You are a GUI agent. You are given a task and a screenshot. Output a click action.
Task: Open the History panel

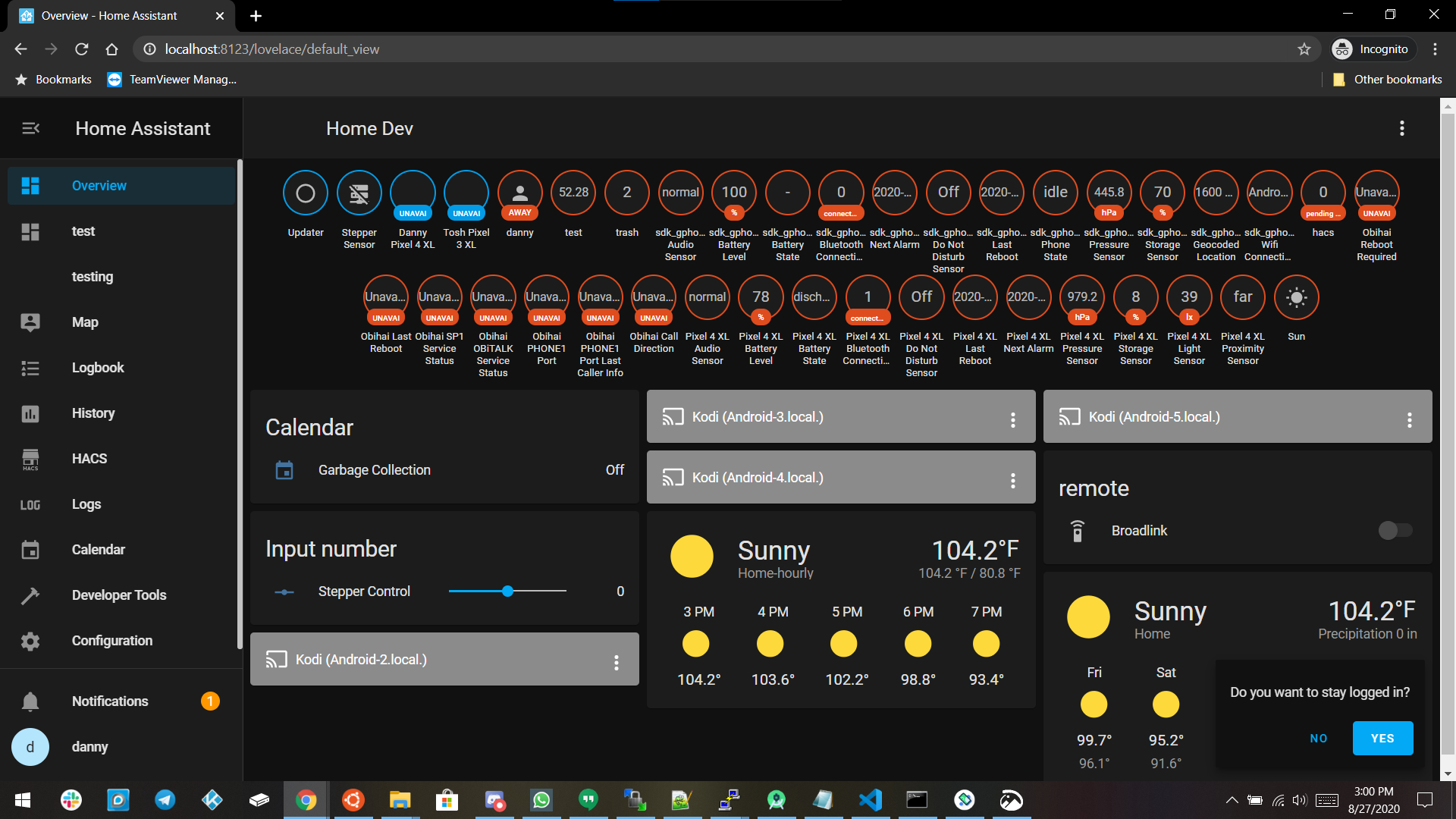(93, 413)
